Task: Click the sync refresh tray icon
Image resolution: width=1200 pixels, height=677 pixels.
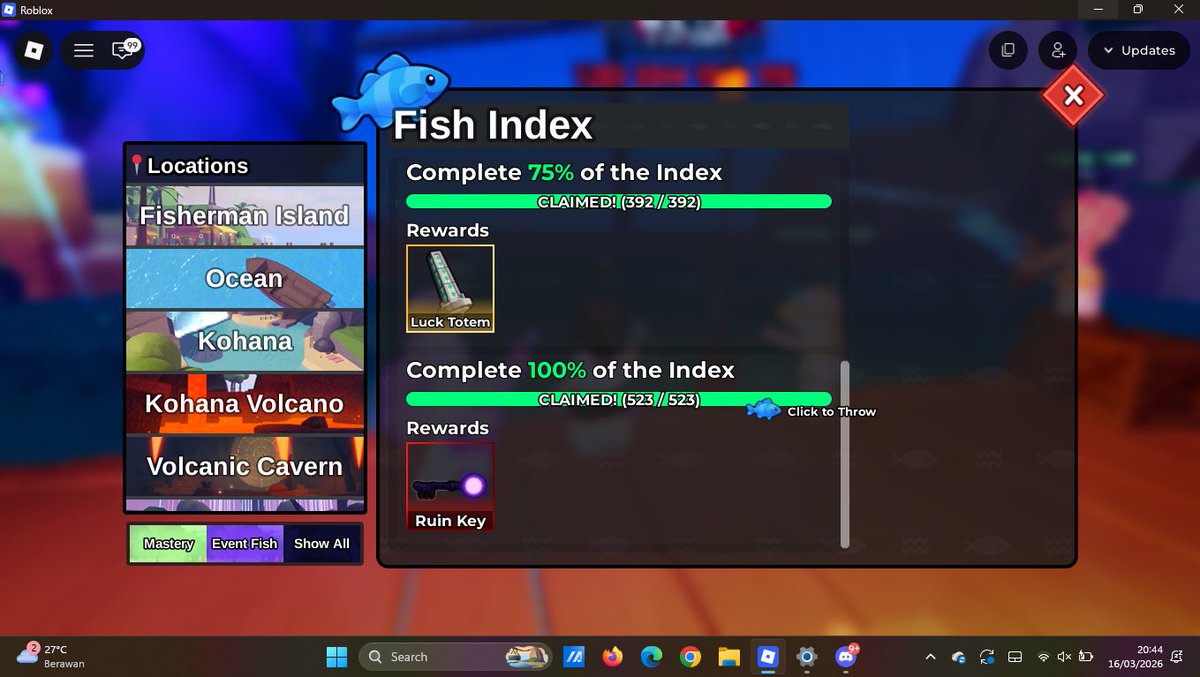Action: coord(987,657)
